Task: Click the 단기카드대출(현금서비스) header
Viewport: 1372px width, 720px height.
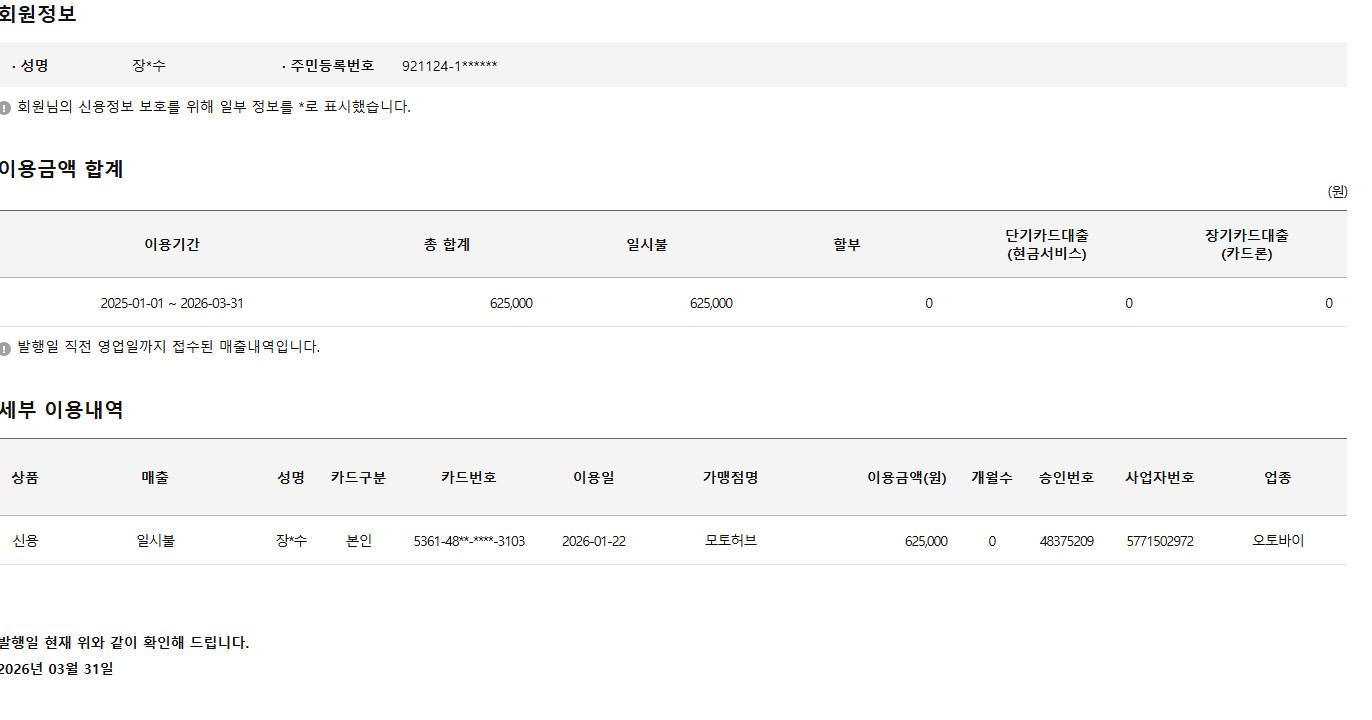Action: click(1047, 245)
